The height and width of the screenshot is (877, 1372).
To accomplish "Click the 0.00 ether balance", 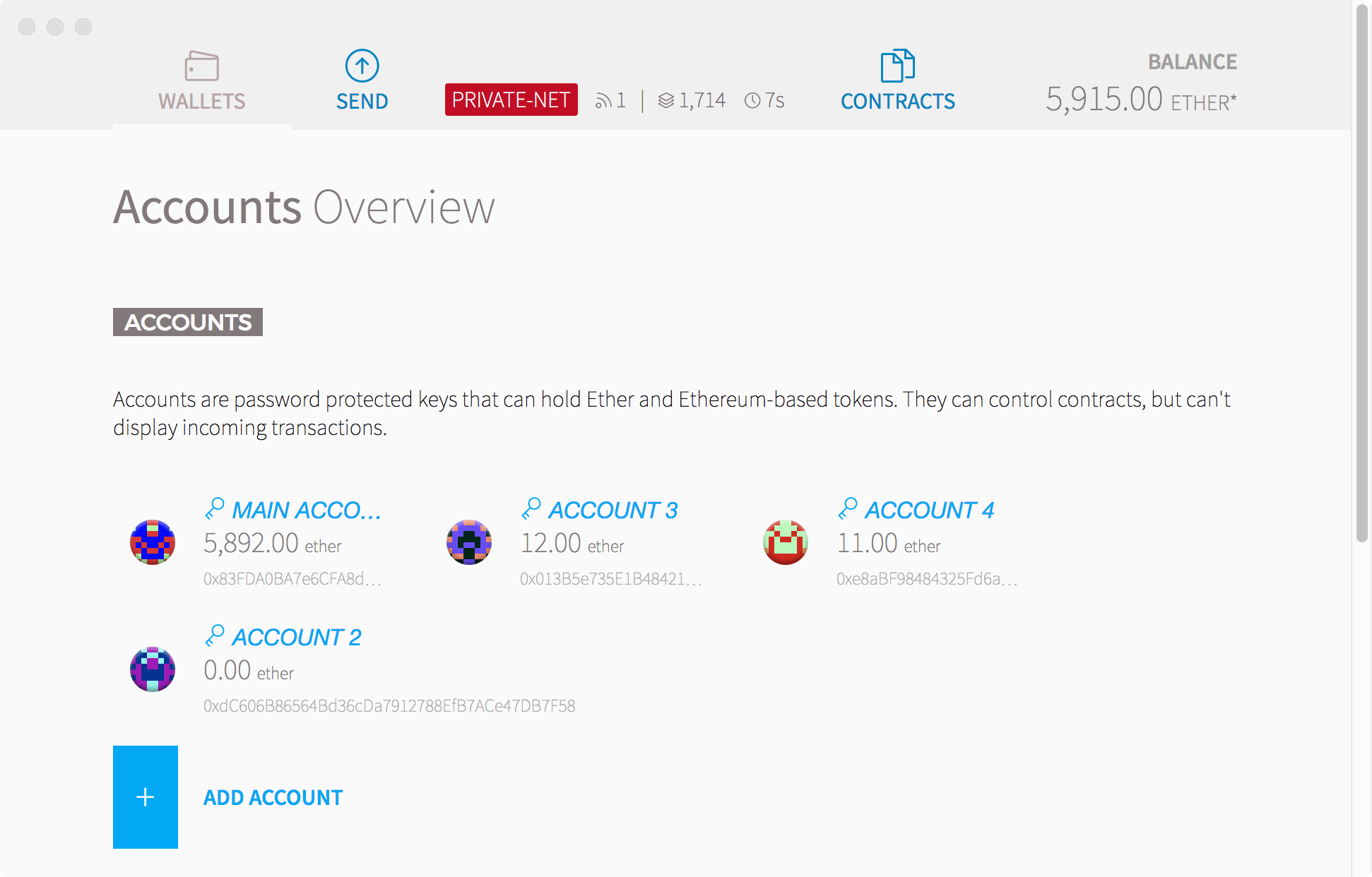I will click(x=249, y=671).
